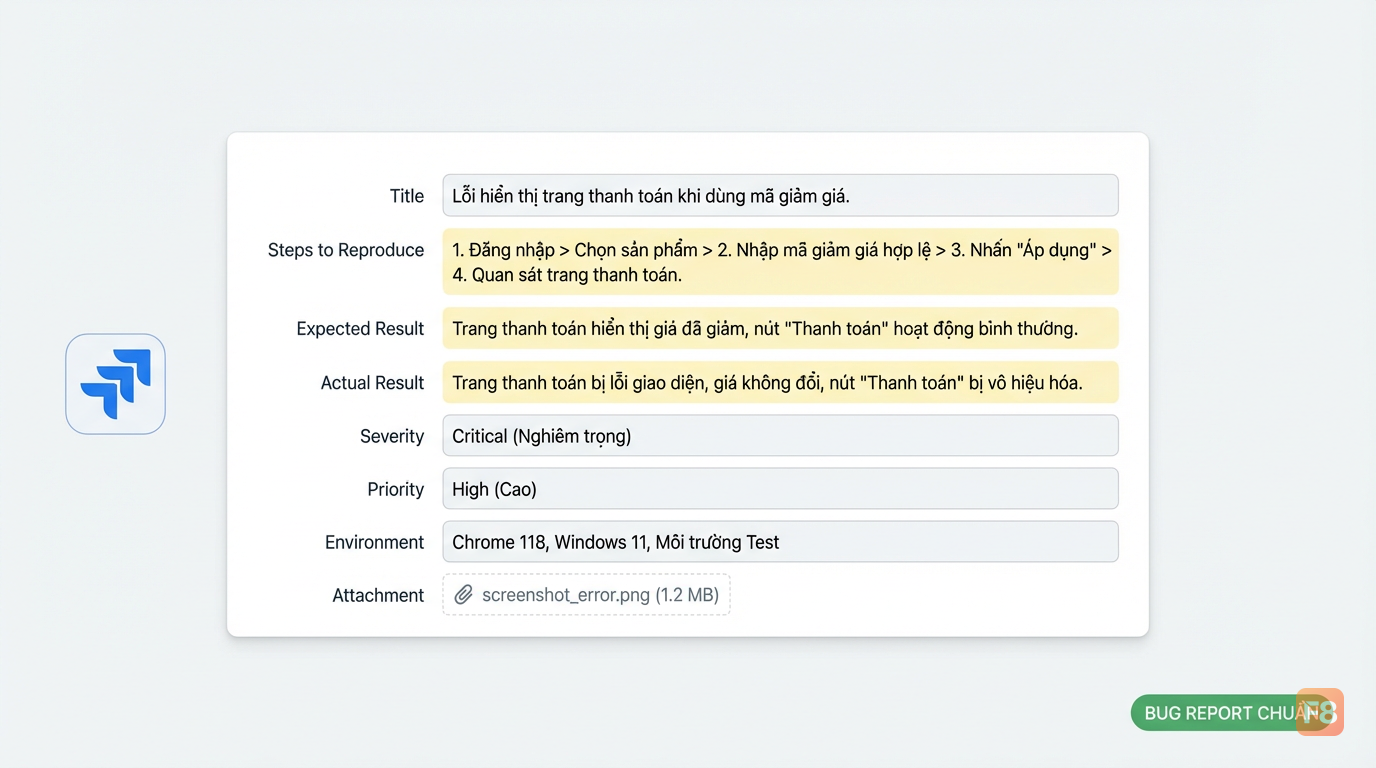Click the Environment field with Chrome 118

780,542
